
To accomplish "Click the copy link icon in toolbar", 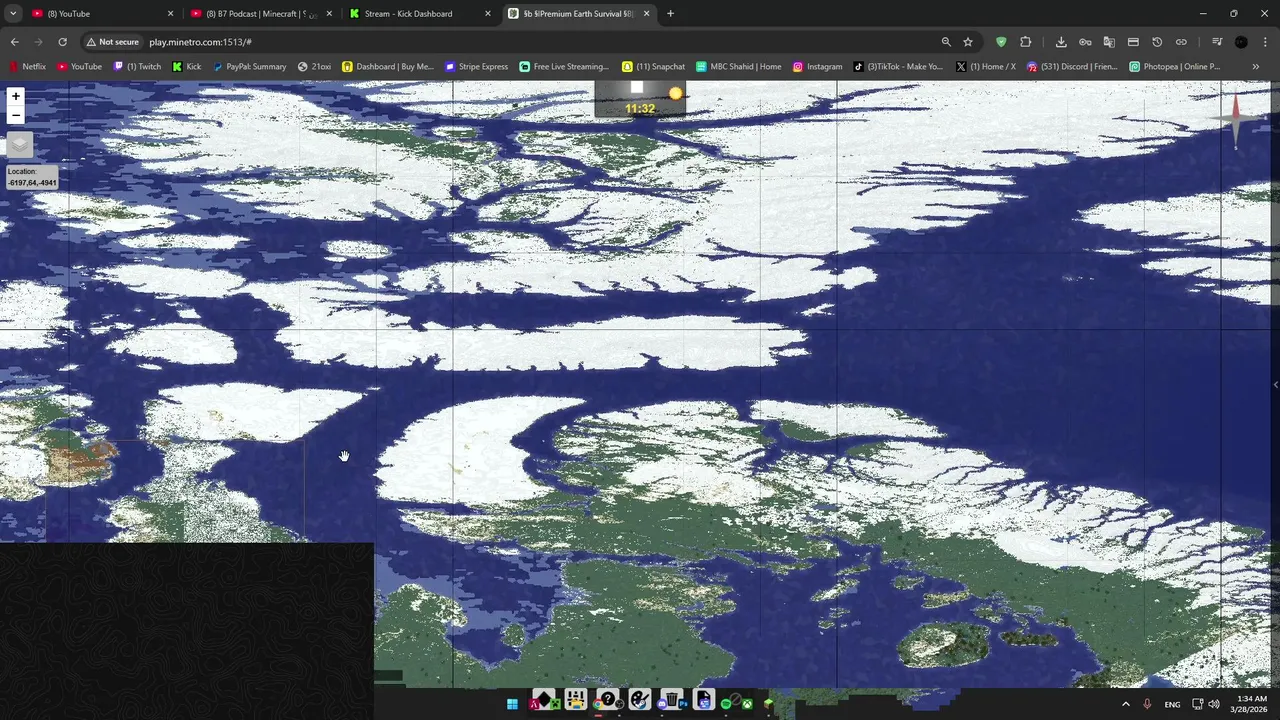I will [1181, 42].
